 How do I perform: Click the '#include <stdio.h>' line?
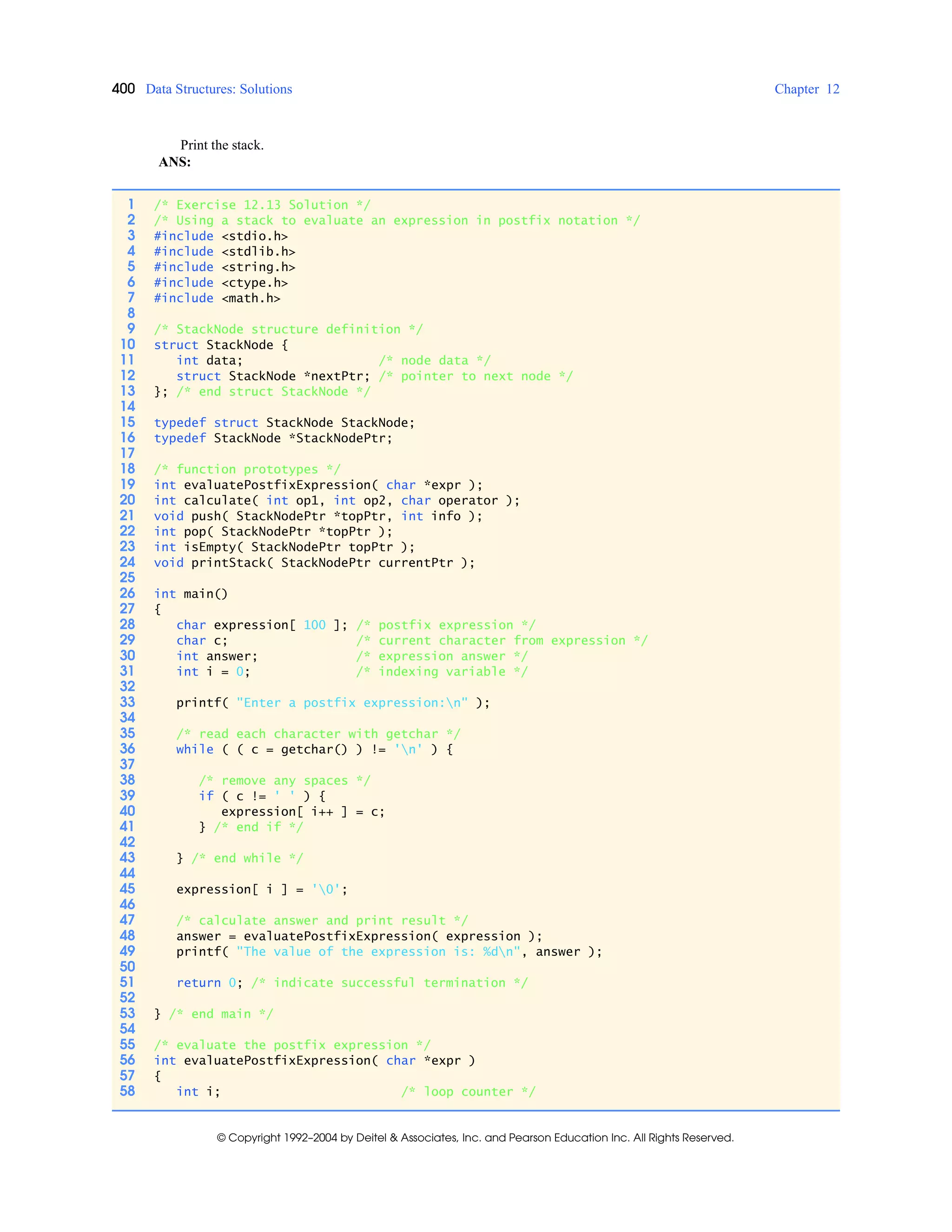tap(221, 236)
